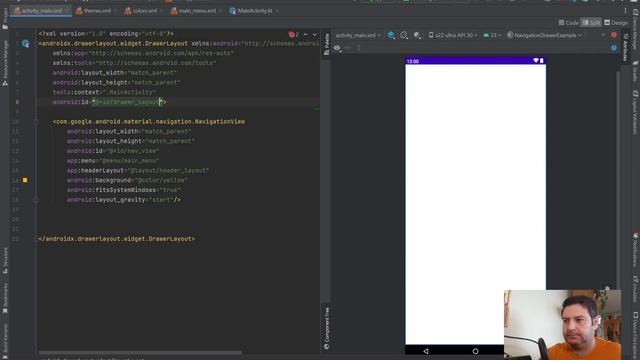Click the gutter class icon beside DrawerLayout line
This screenshot has width=640, height=360.
pos(25,43)
